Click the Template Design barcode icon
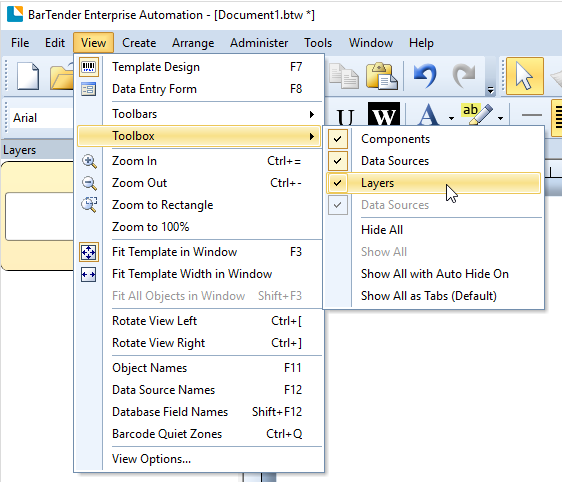Viewport: 562px width, 482px height. [x=89, y=67]
